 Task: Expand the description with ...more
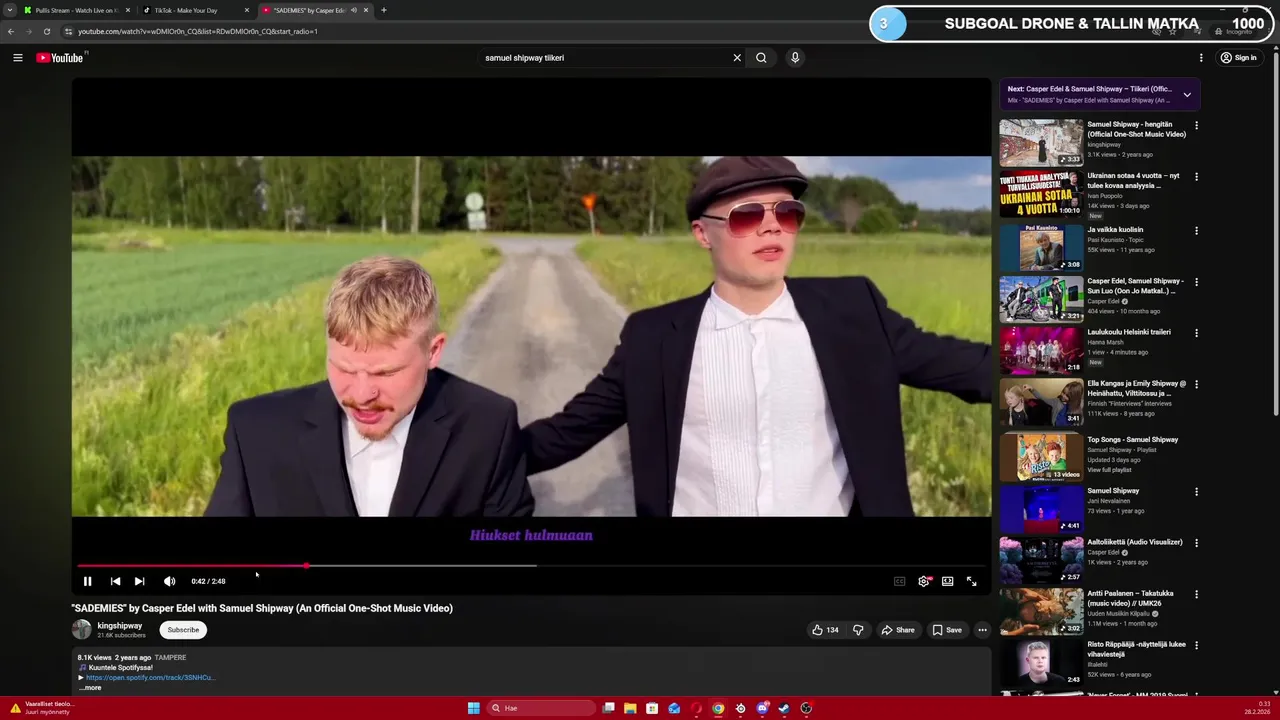point(91,688)
